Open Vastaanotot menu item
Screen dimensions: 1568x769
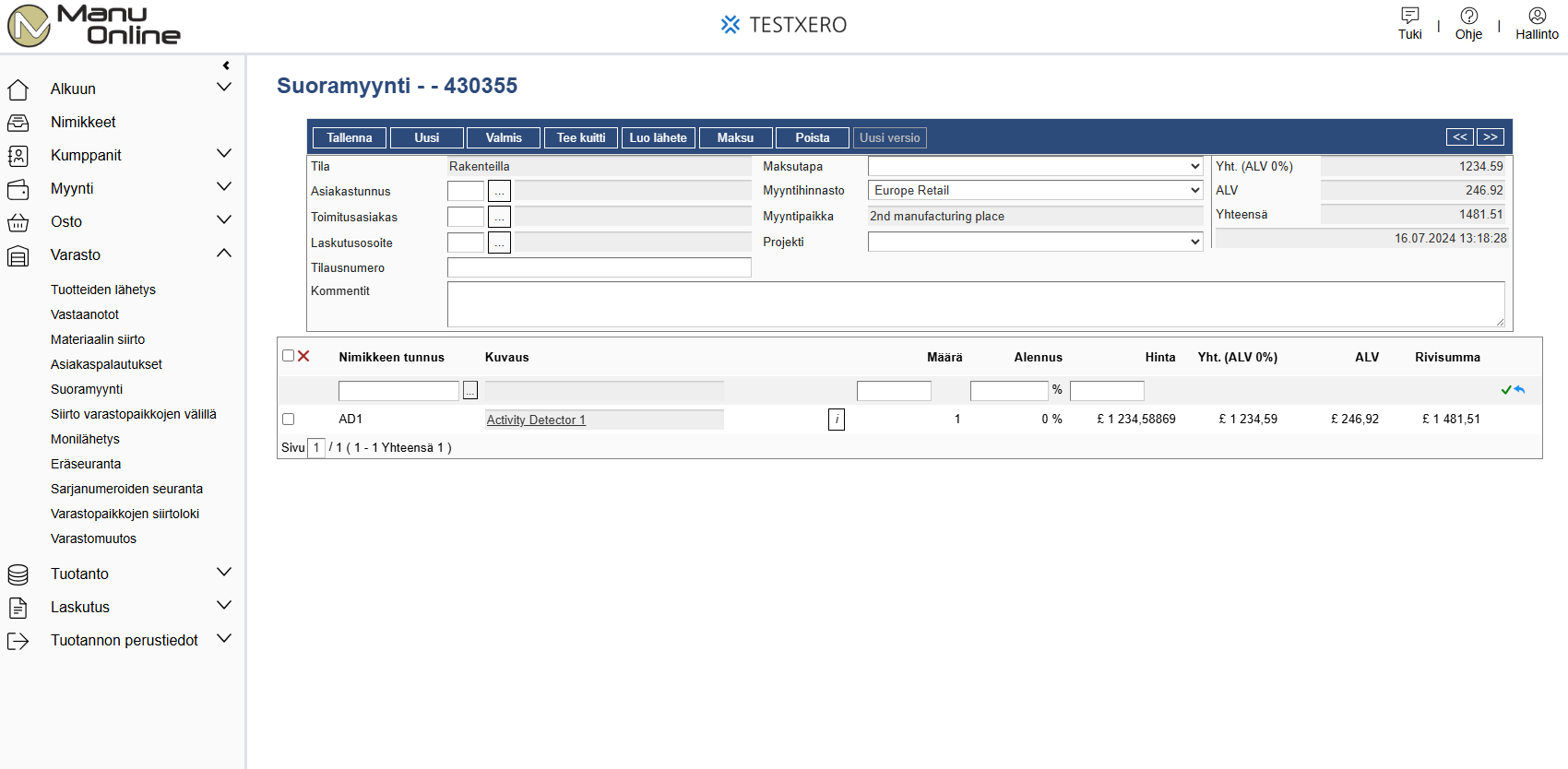pos(85,314)
